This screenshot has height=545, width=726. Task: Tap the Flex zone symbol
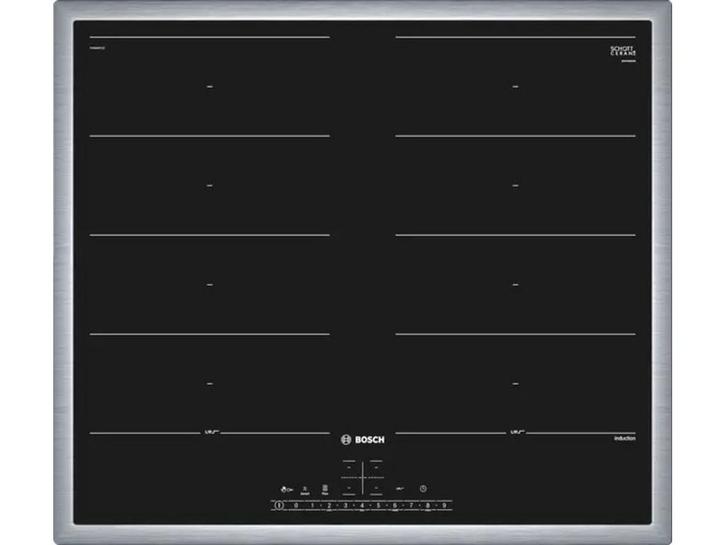(x=325, y=490)
